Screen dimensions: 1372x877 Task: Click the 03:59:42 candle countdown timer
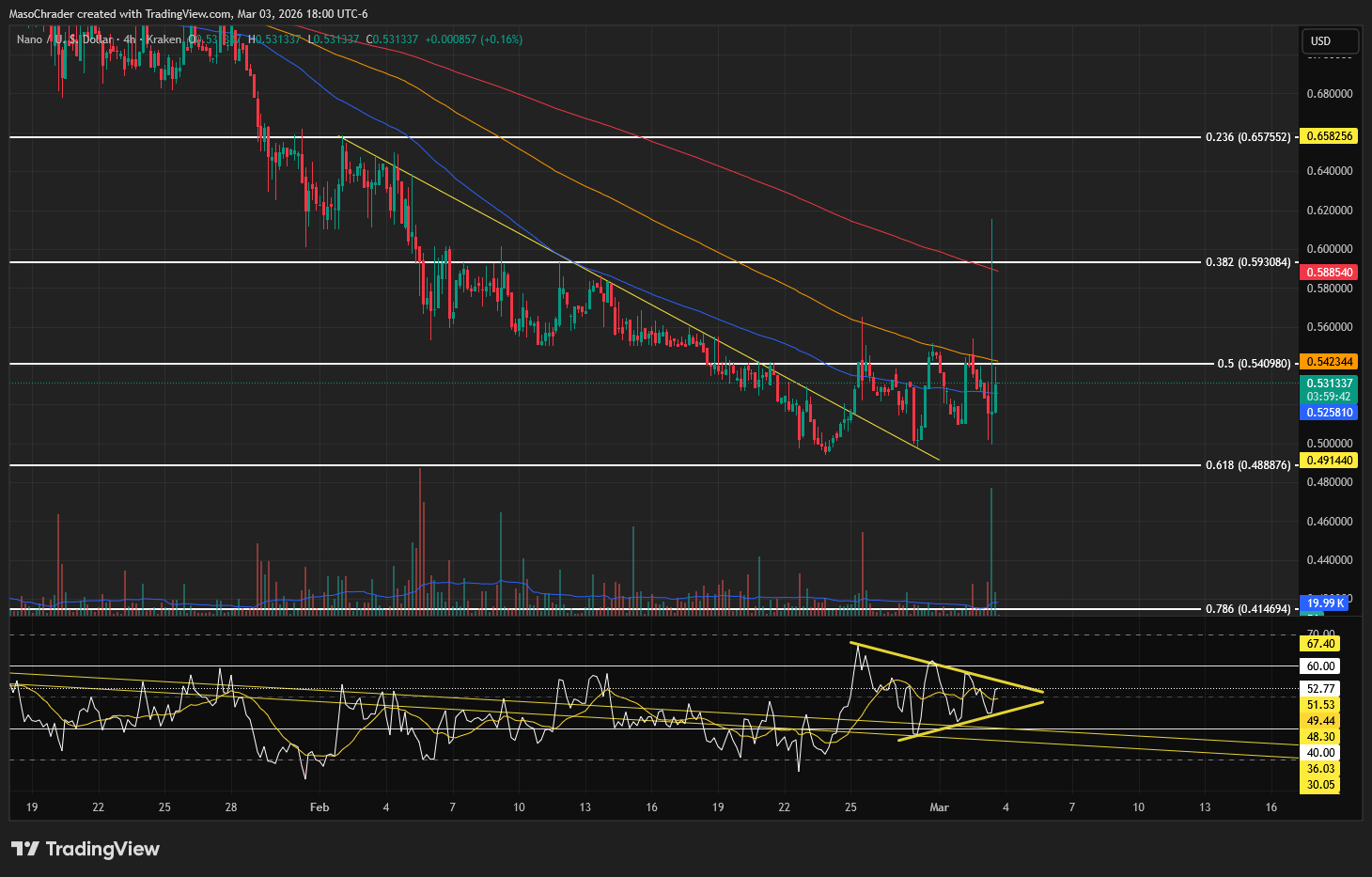click(x=1329, y=397)
